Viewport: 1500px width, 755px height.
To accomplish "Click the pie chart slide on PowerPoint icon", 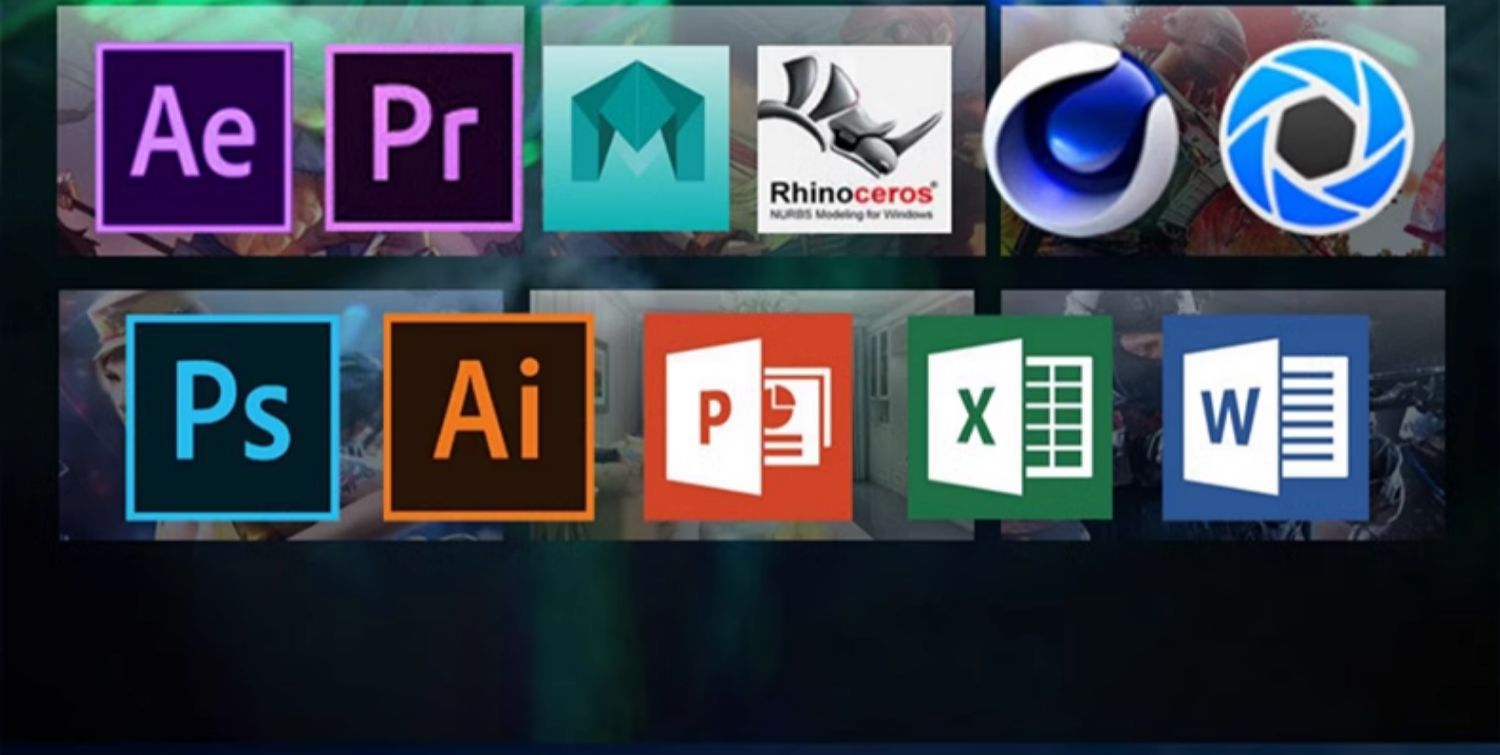I will [797, 405].
